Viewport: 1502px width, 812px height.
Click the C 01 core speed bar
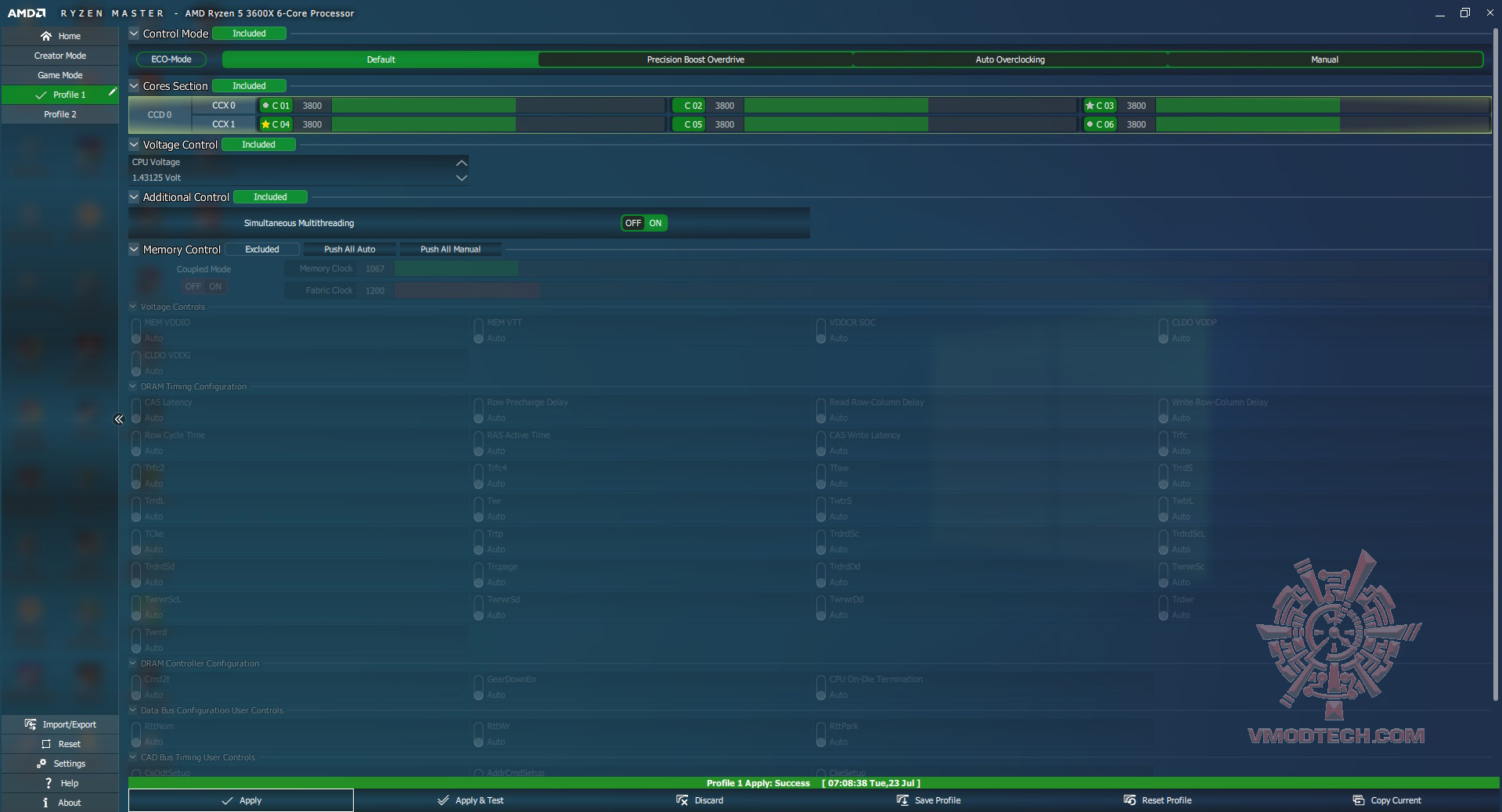coord(499,106)
